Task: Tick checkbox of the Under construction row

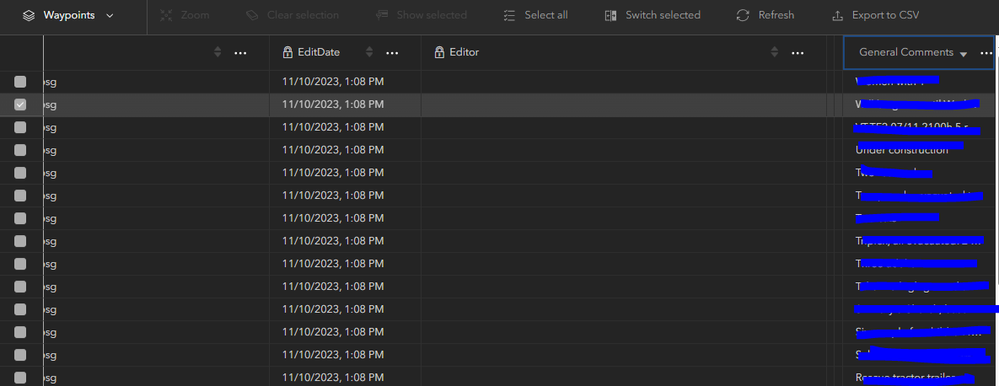Action: click(x=20, y=150)
